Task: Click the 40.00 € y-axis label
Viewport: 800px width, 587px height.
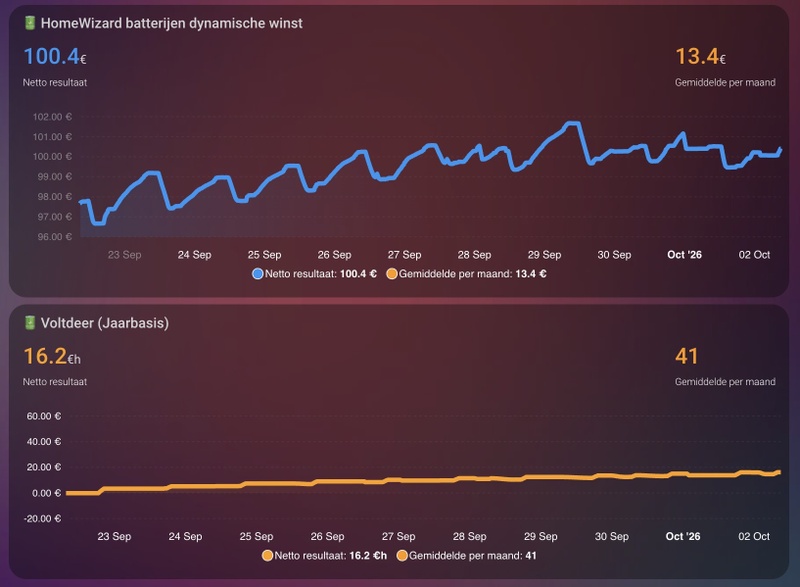Action: pos(44,442)
